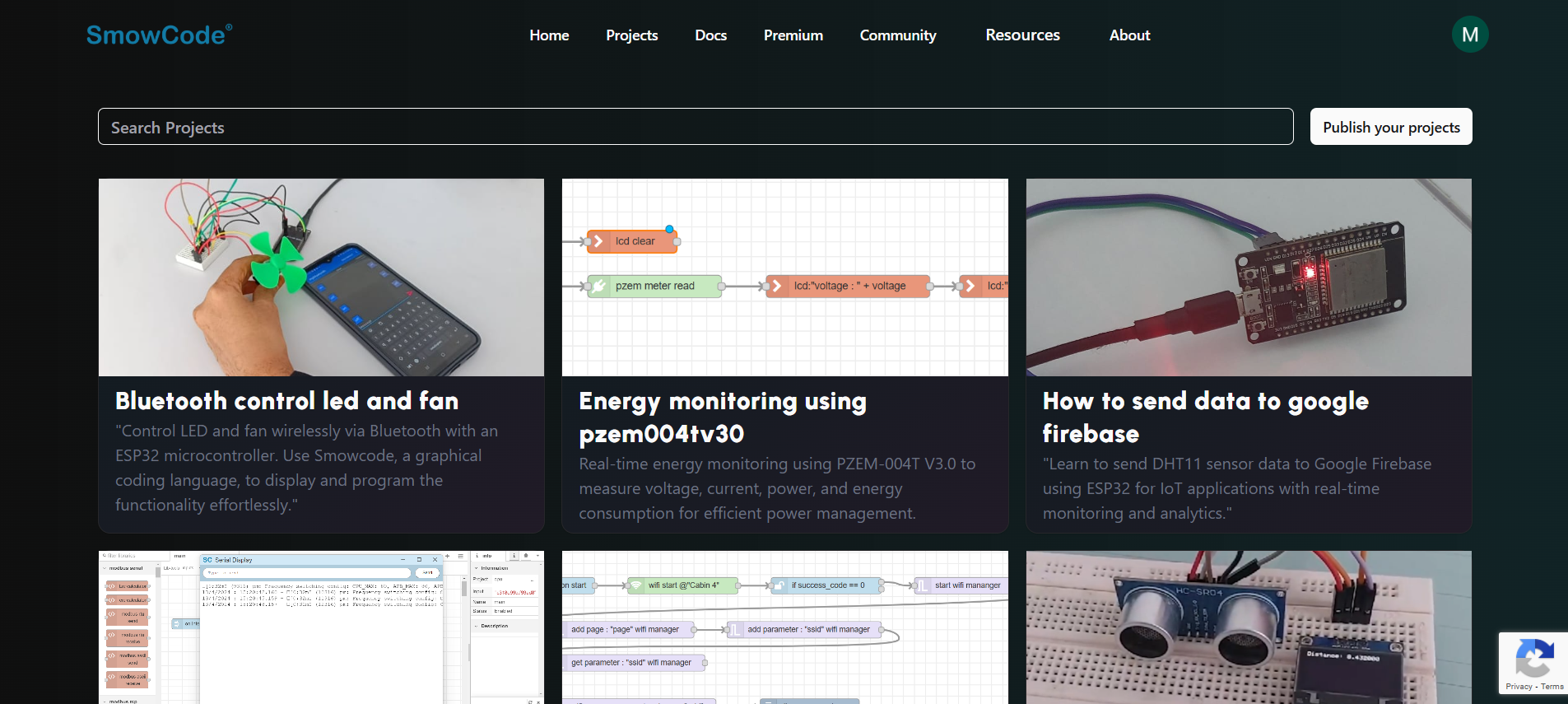Open the Premium menu item

793,35
